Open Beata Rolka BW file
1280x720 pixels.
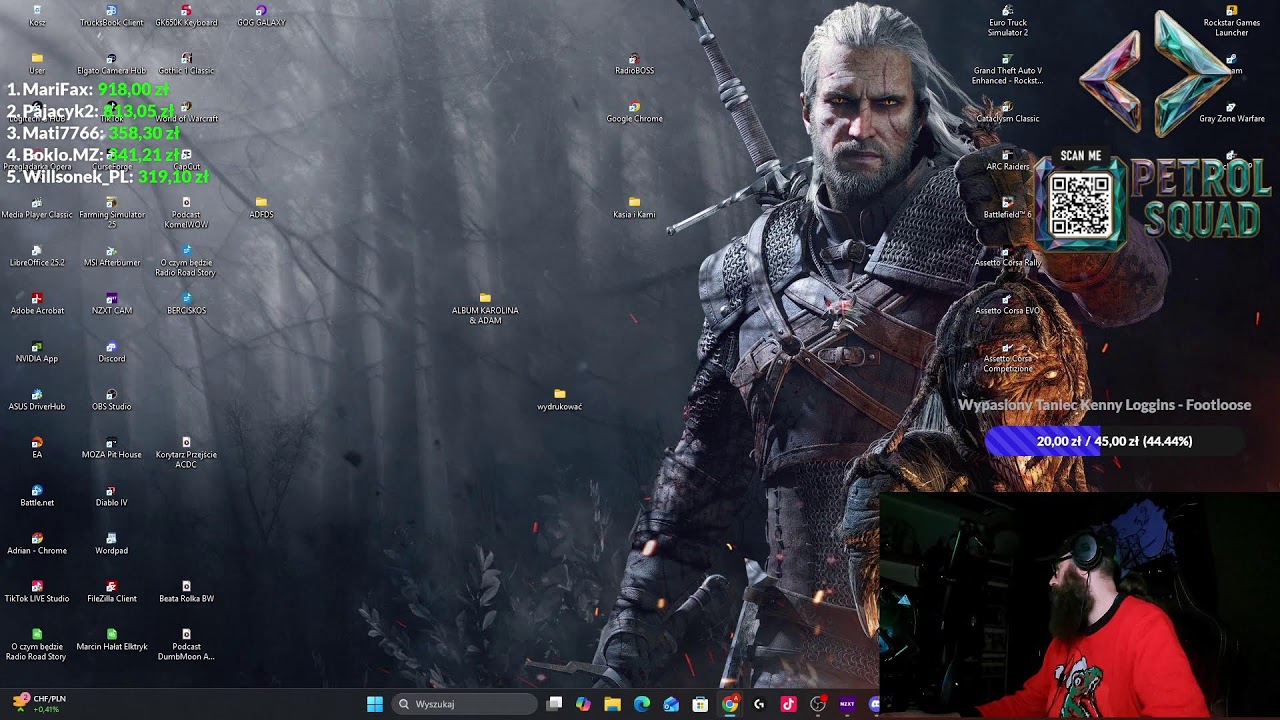pyautogui.click(x=186, y=592)
